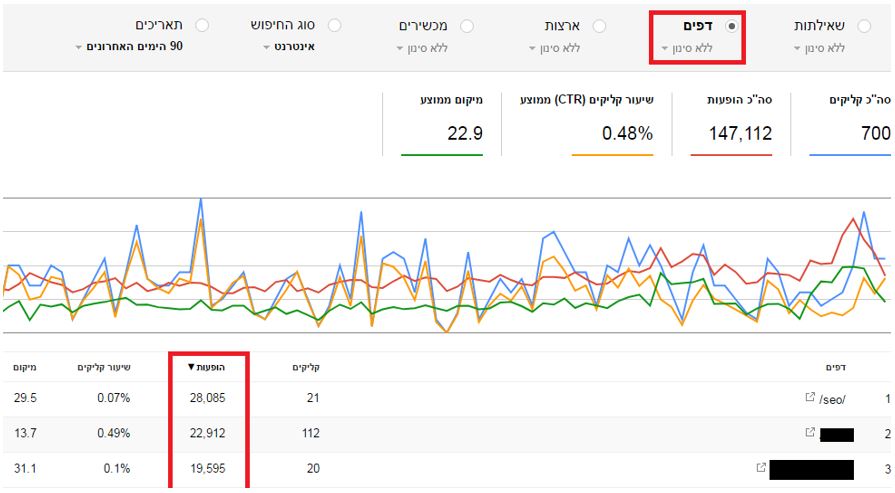895x493 pixels.
Task: Click external link icon in row 2
Action: click(810, 433)
